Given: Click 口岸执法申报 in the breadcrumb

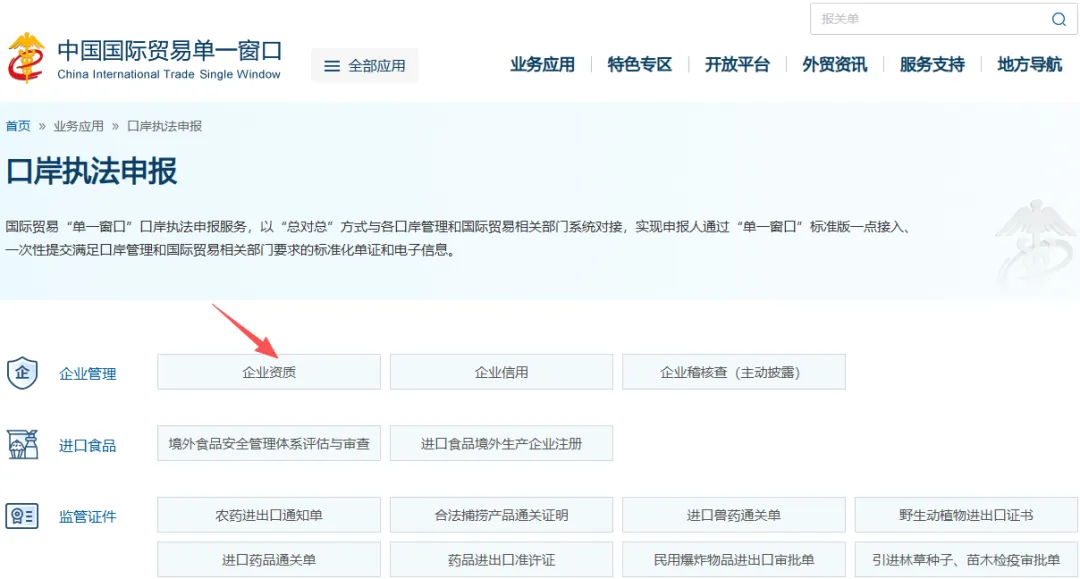Looking at the screenshot, I should click(165, 126).
